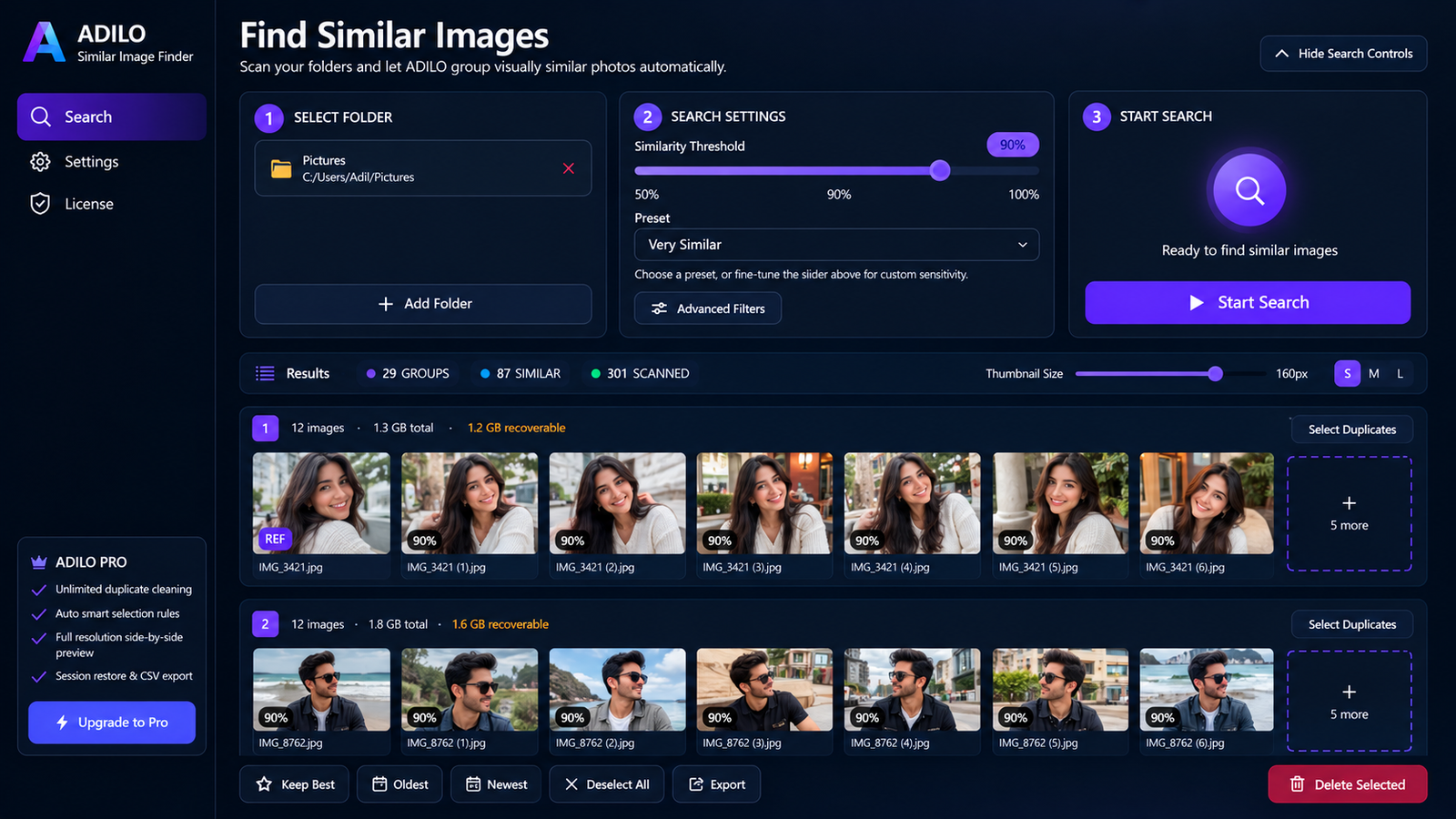This screenshot has height=819, width=1456.
Task: Open the Very Similar preset dropdown
Action: click(836, 245)
